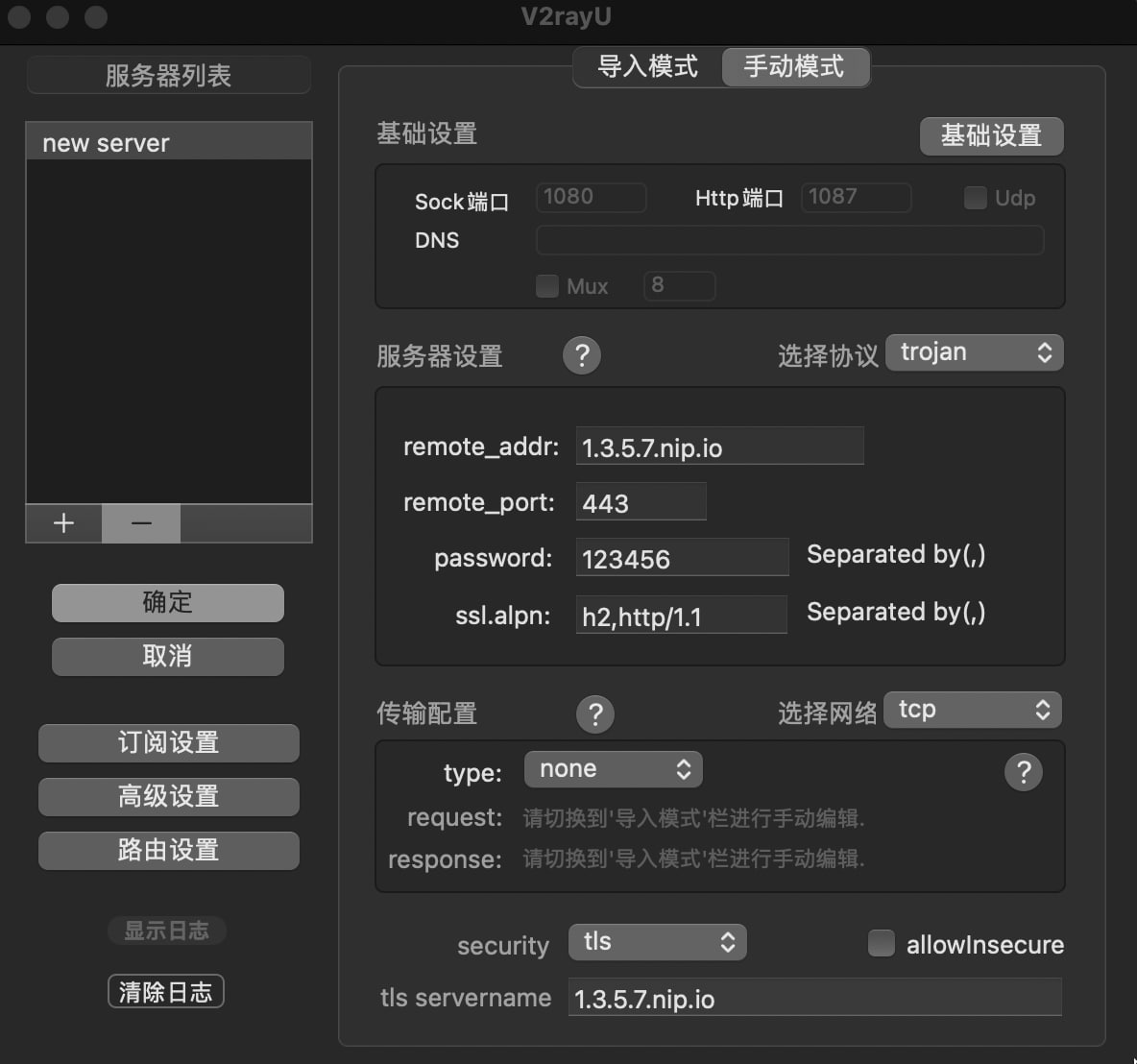Click the remote_addr input field

tap(720, 446)
